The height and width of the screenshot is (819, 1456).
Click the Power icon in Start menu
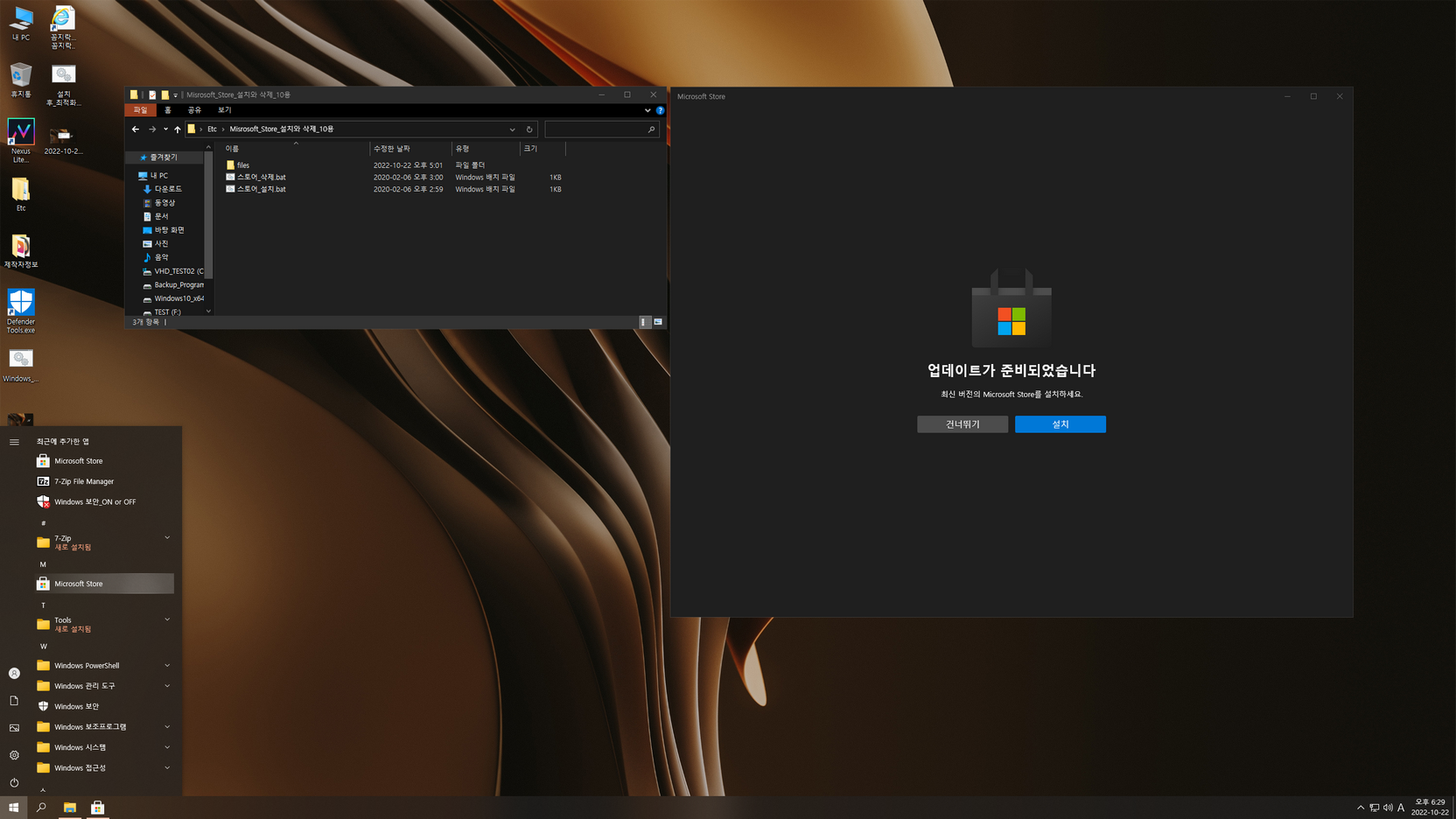(14, 783)
